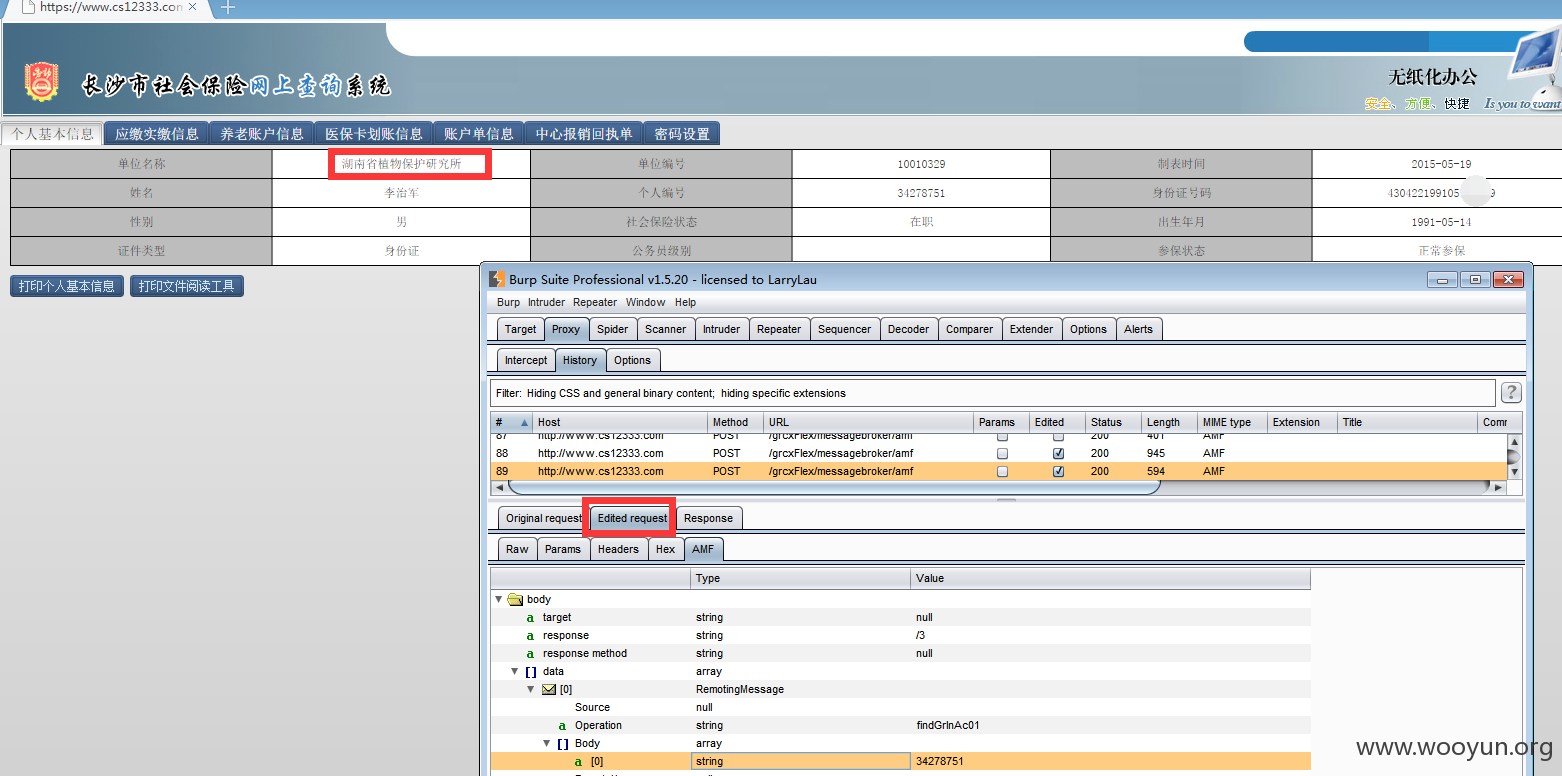
Task: Open the Help menu
Action: tap(685, 302)
